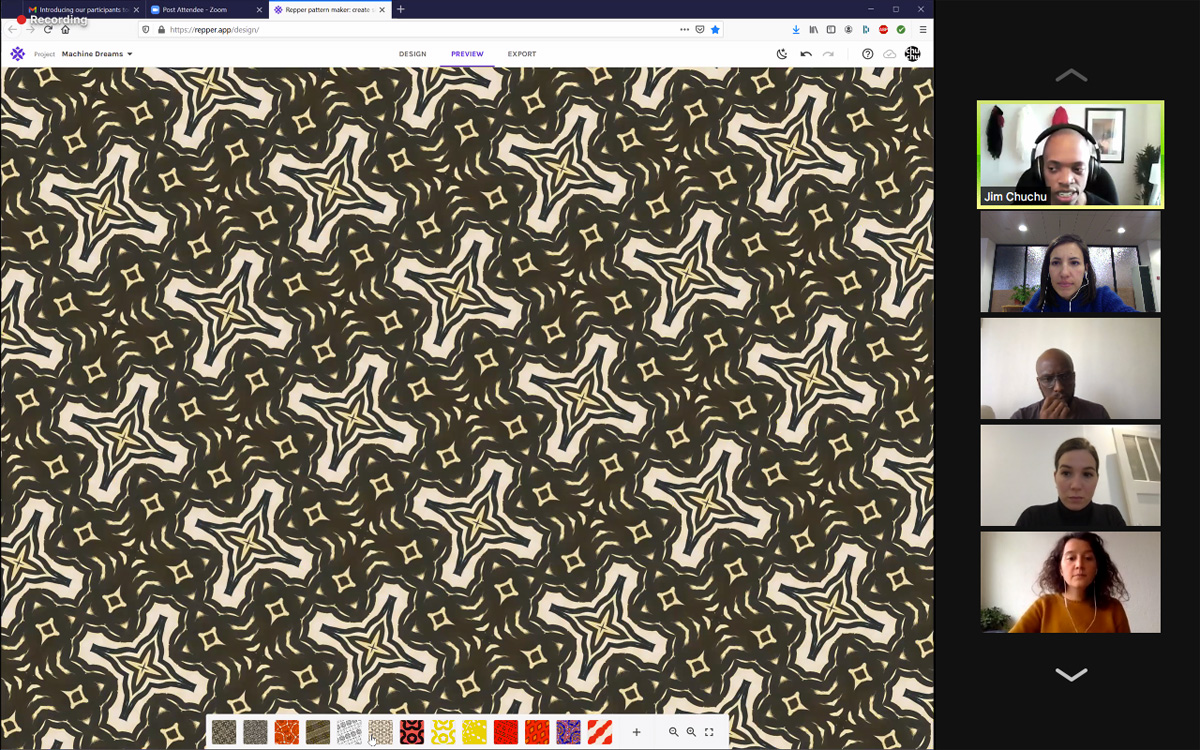The width and height of the screenshot is (1200, 750).
Task: Undo the last pattern change
Action: tap(806, 54)
